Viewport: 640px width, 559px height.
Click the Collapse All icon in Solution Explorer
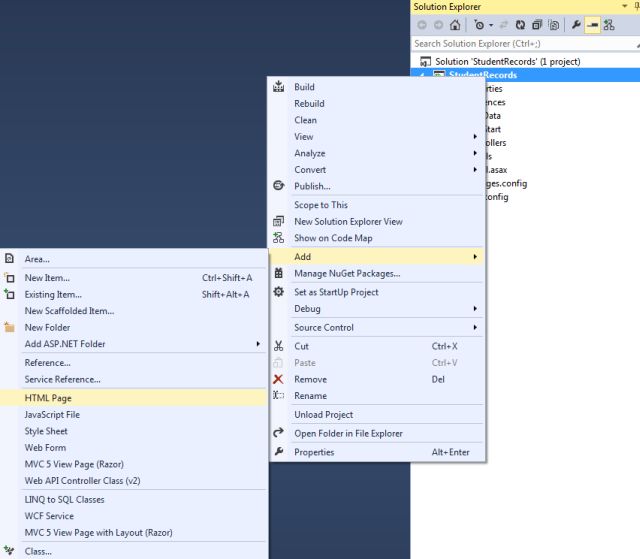pos(537,25)
